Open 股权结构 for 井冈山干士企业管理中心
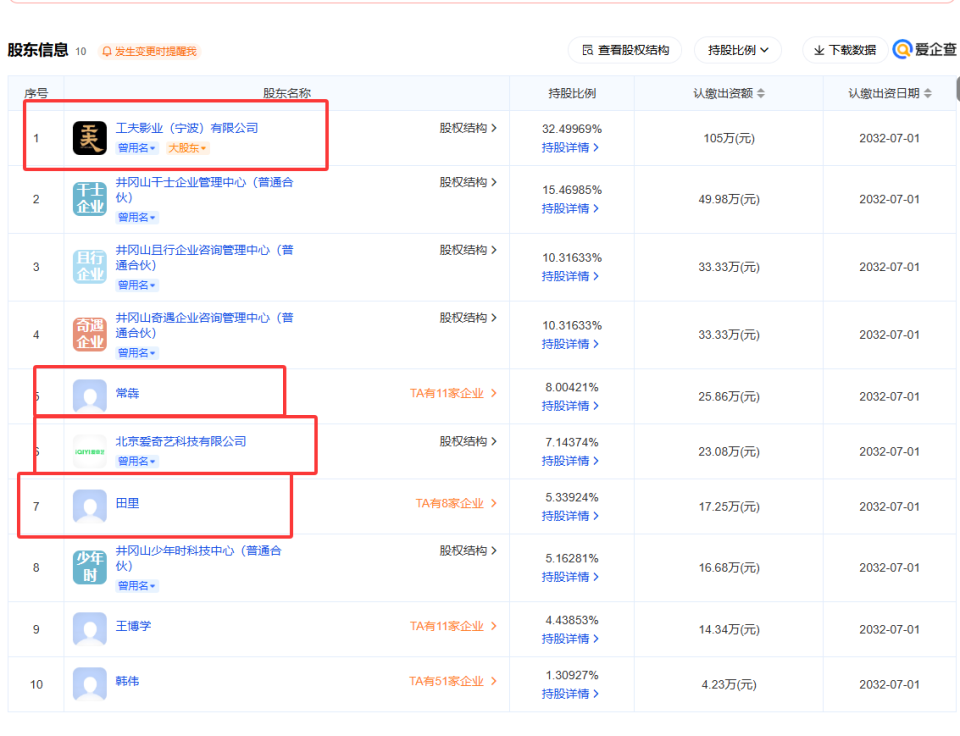 coord(470,182)
